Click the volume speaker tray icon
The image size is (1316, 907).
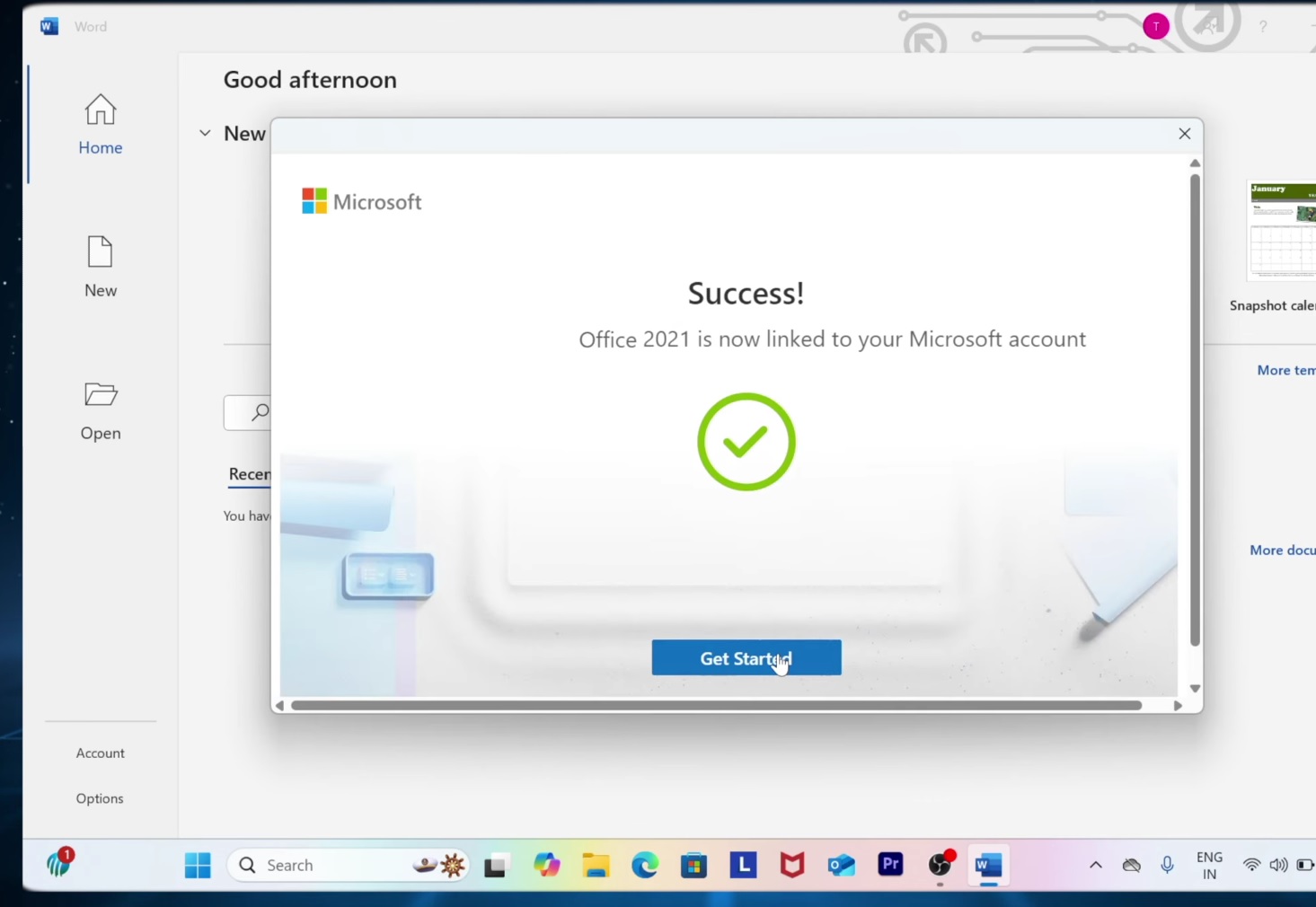pyautogui.click(x=1278, y=866)
